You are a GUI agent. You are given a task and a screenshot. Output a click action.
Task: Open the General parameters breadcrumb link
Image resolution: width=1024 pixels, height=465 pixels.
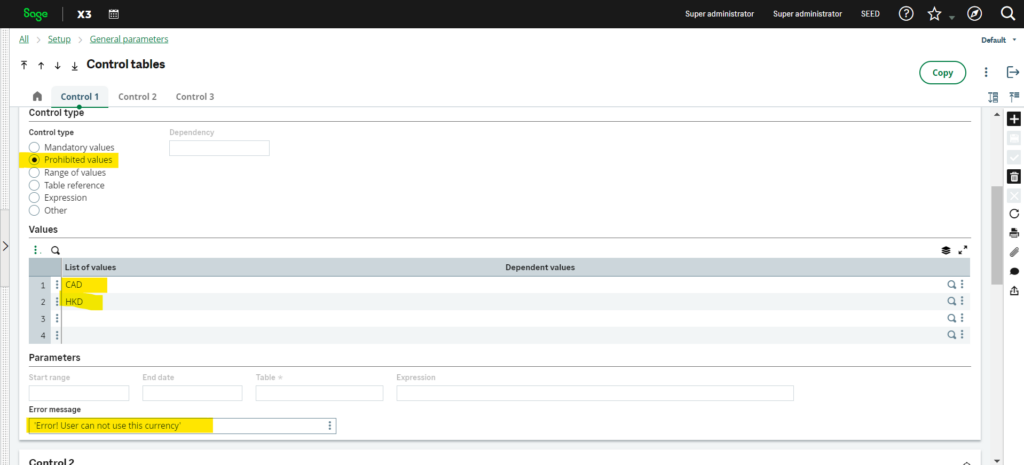[x=129, y=39]
